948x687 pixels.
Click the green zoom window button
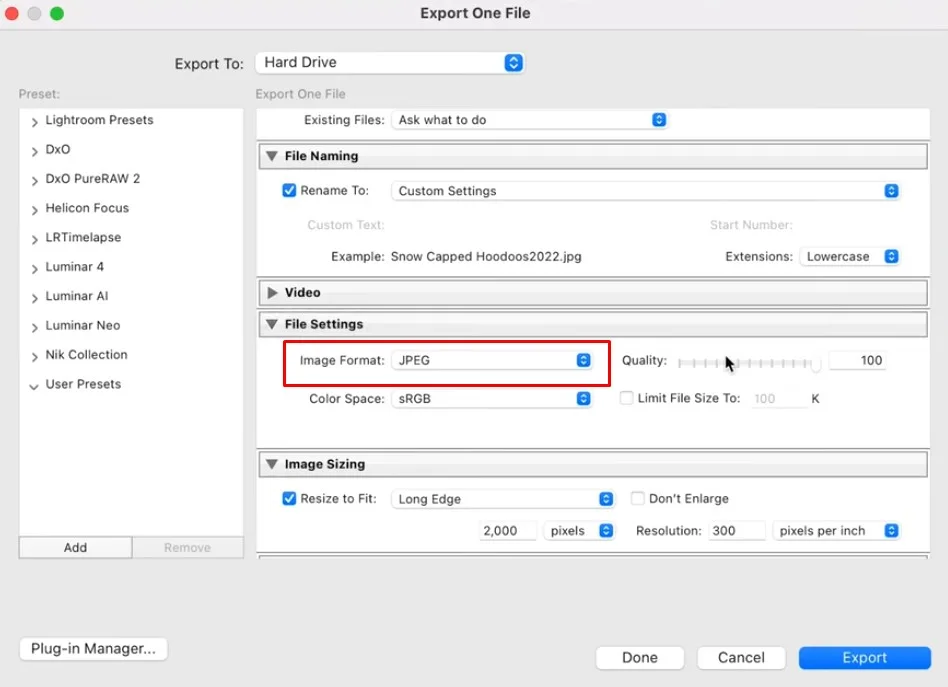(57, 13)
